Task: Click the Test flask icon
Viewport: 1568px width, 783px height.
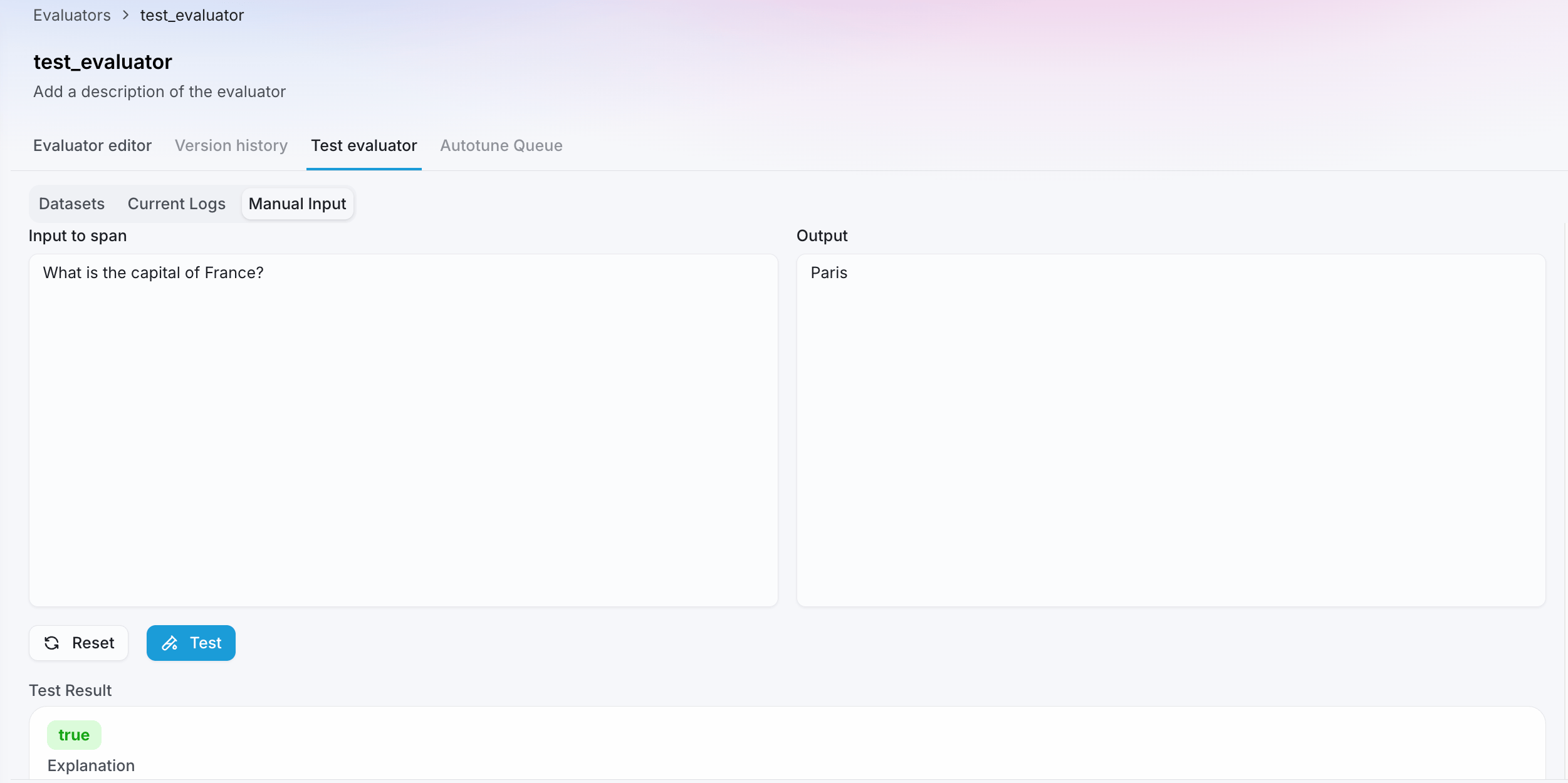Action: coord(170,643)
